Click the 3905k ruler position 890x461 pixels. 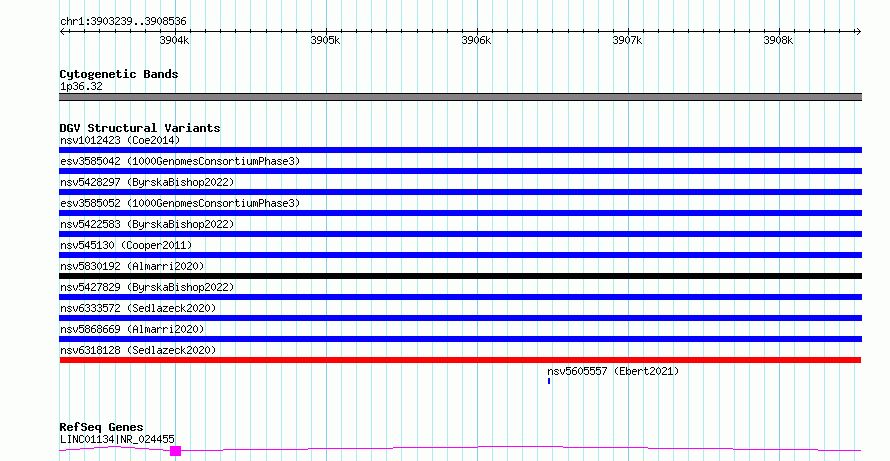[x=325, y=40]
